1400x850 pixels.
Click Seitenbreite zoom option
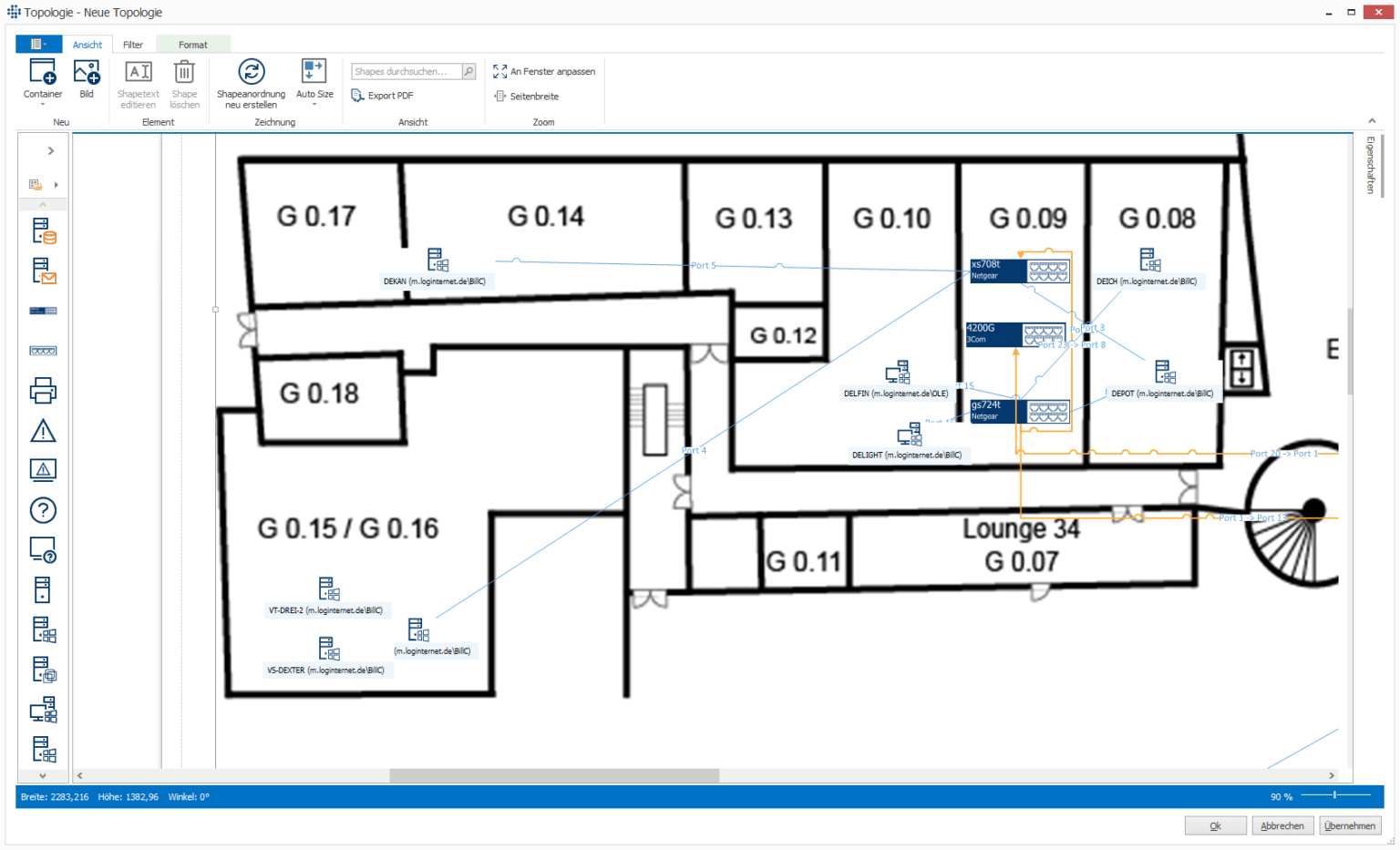click(x=527, y=96)
